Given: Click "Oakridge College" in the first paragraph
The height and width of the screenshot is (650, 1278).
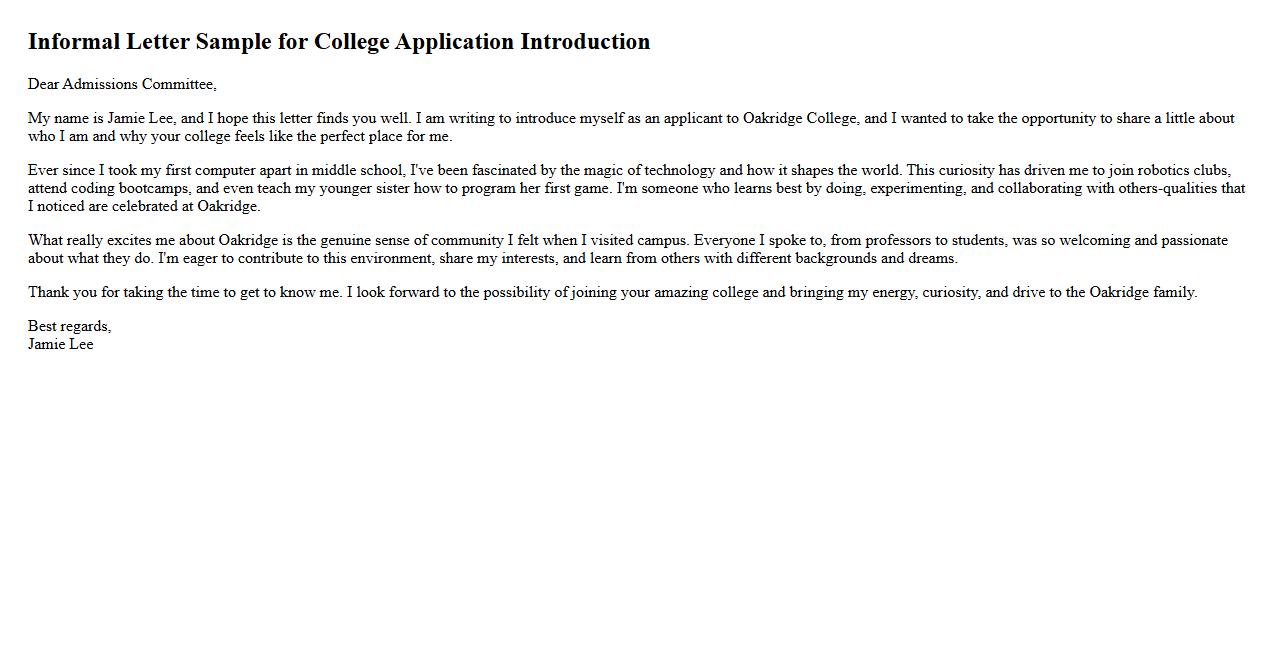Looking at the screenshot, I should point(800,118).
